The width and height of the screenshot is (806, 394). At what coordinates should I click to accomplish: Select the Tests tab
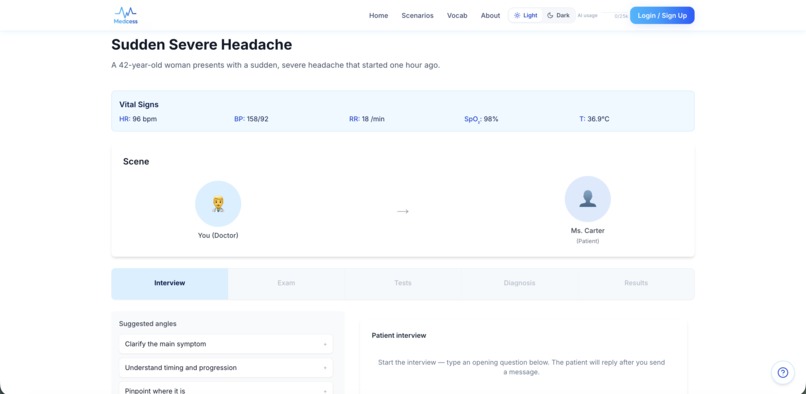(x=403, y=283)
